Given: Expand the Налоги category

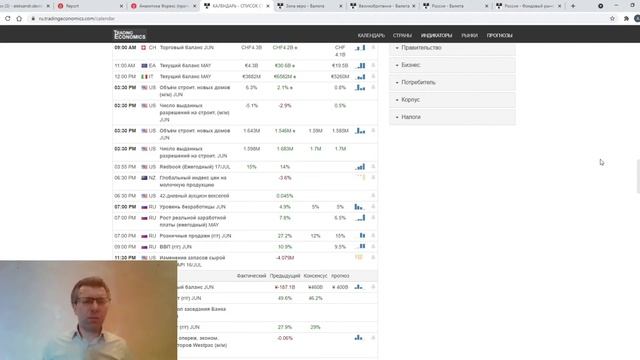Looking at the screenshot, I should (x=452, y=117).
